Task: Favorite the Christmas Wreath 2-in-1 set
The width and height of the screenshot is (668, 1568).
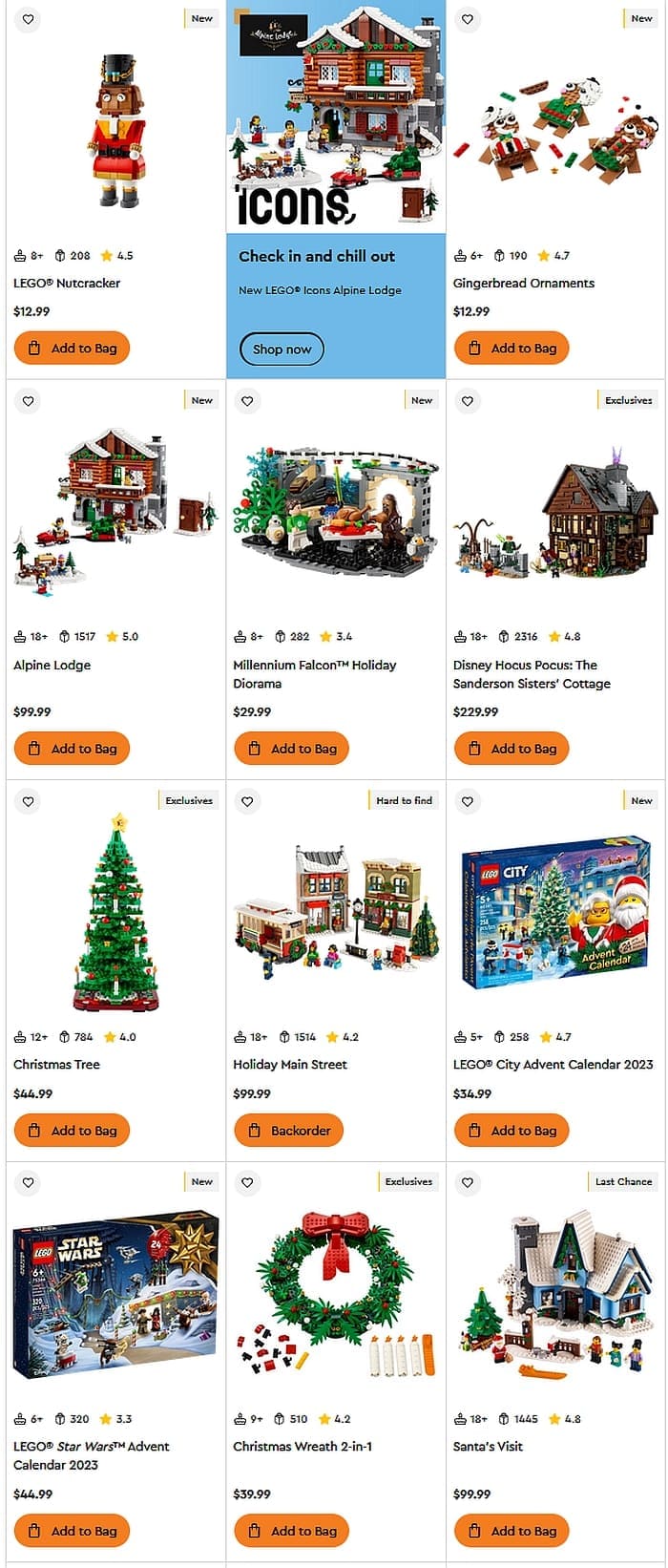Action: 248,1182
